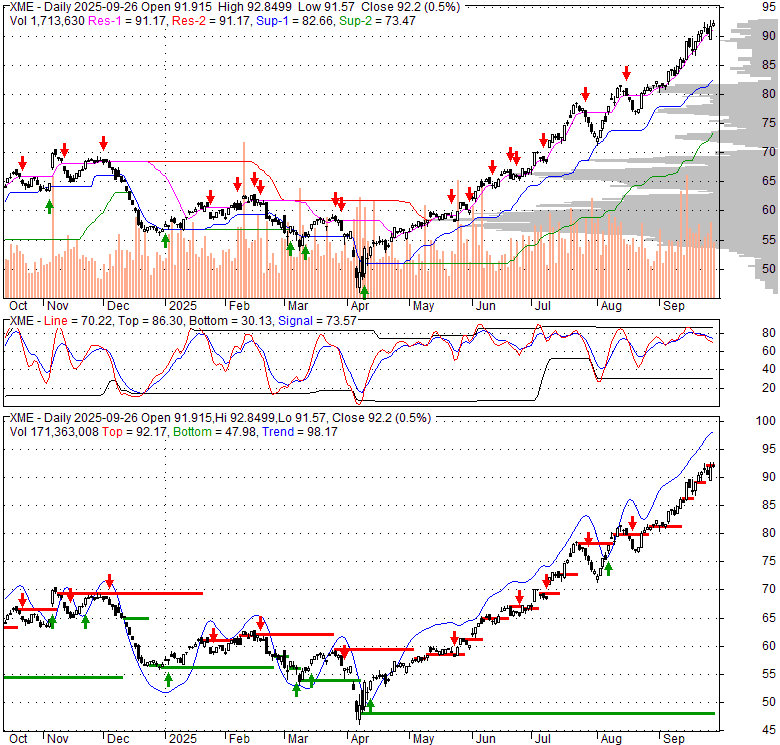Click the red sell arrow above mid-August peak, top chart
Image resolution: width=780 pixels, height=745 pixels.
tap(626, 73)
